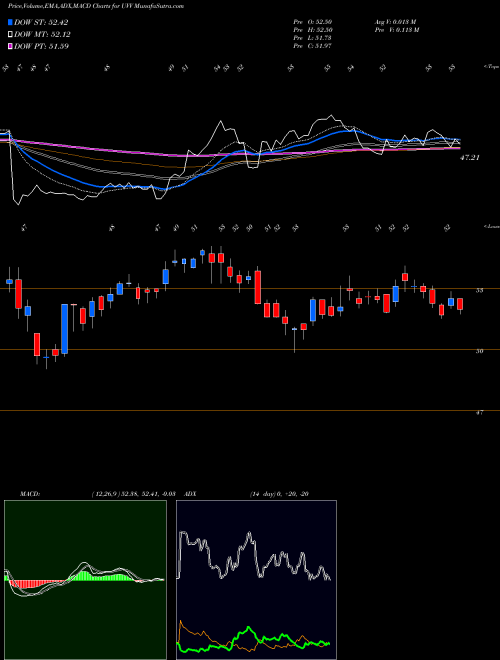Select the 'DOW MT: 52.12' legend label
This screenshot has width=500, height=660.
(x=42, y=35)
